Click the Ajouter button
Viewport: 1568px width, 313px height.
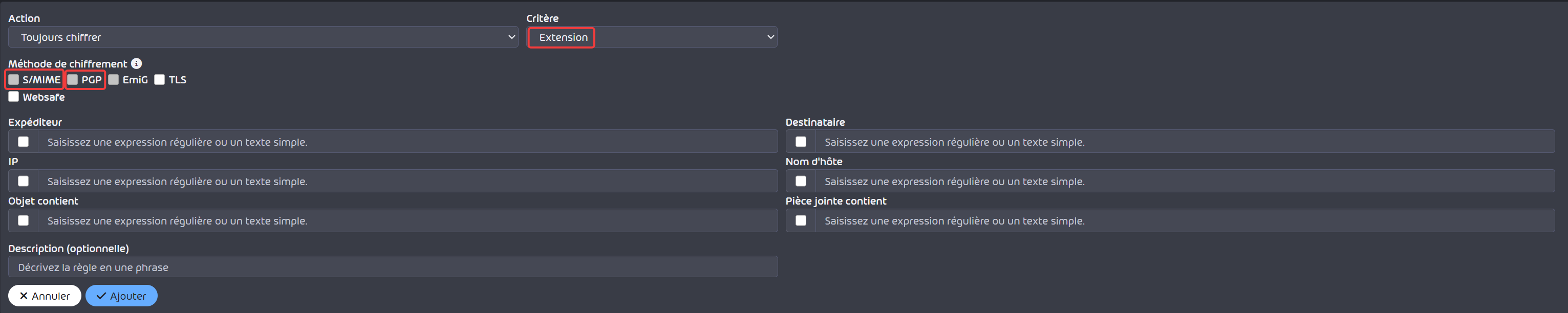coord(121,296)
